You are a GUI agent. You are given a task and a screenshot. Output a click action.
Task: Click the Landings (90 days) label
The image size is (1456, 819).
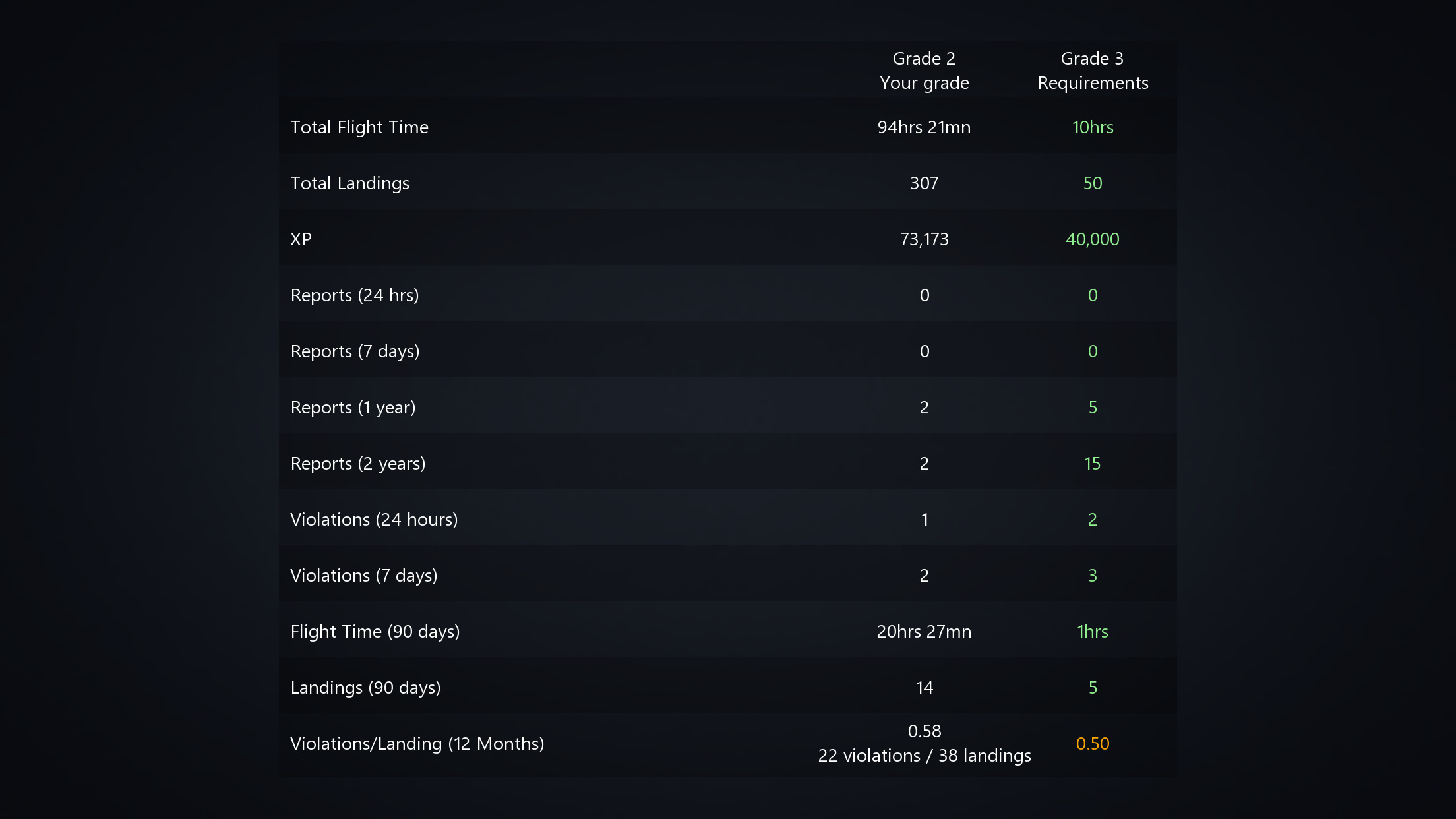tap(365, 688)
